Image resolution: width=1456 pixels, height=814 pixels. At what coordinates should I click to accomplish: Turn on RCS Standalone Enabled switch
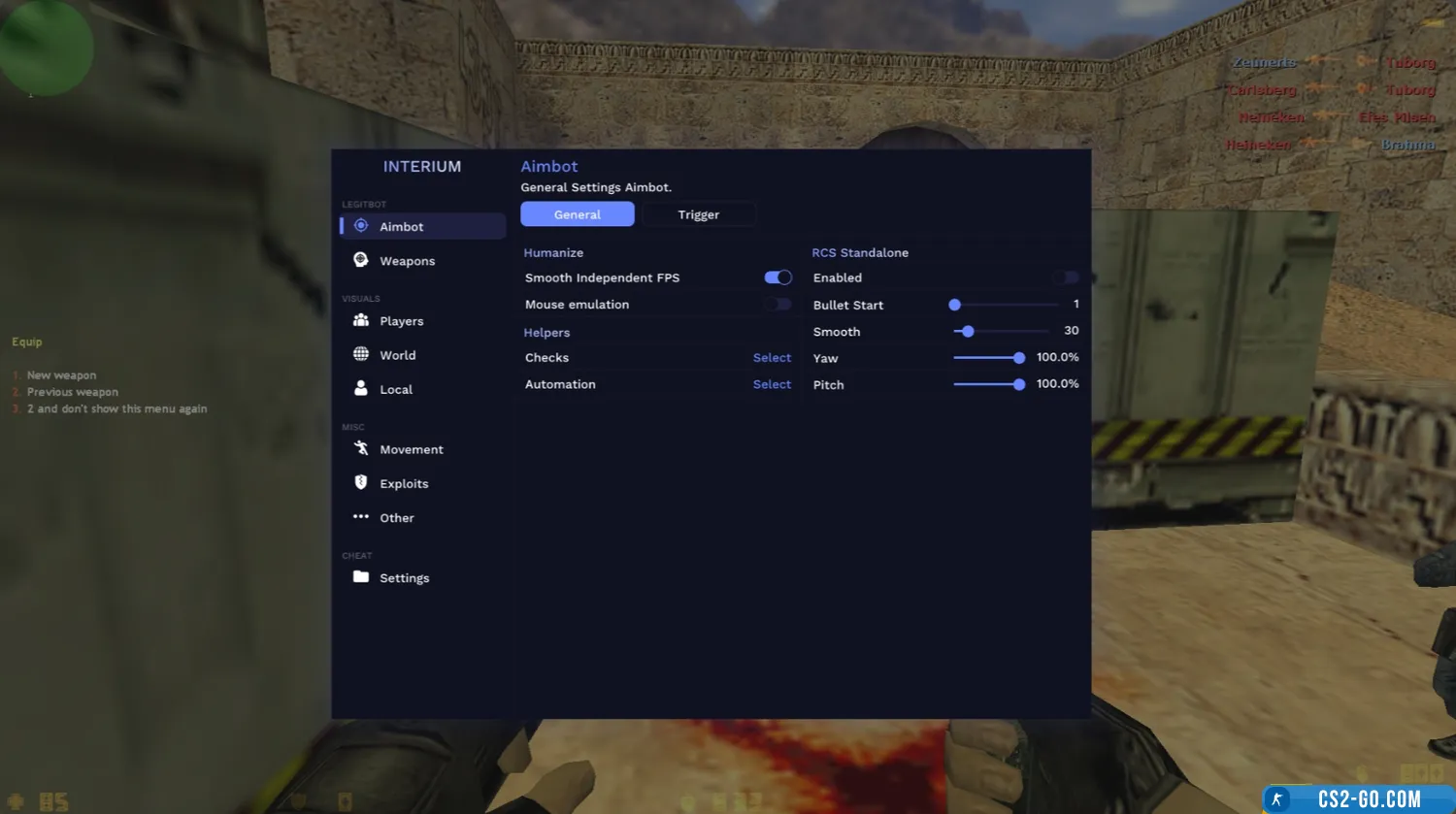point(1066,277)
